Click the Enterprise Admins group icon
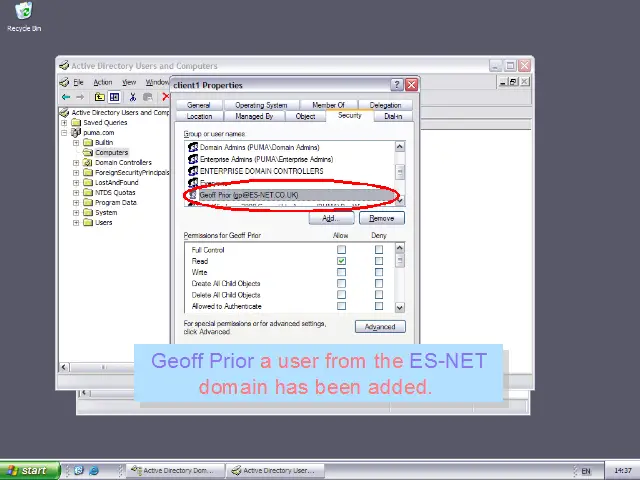The image size is (640, 480). pyautogui.click(x=193, y=159)
